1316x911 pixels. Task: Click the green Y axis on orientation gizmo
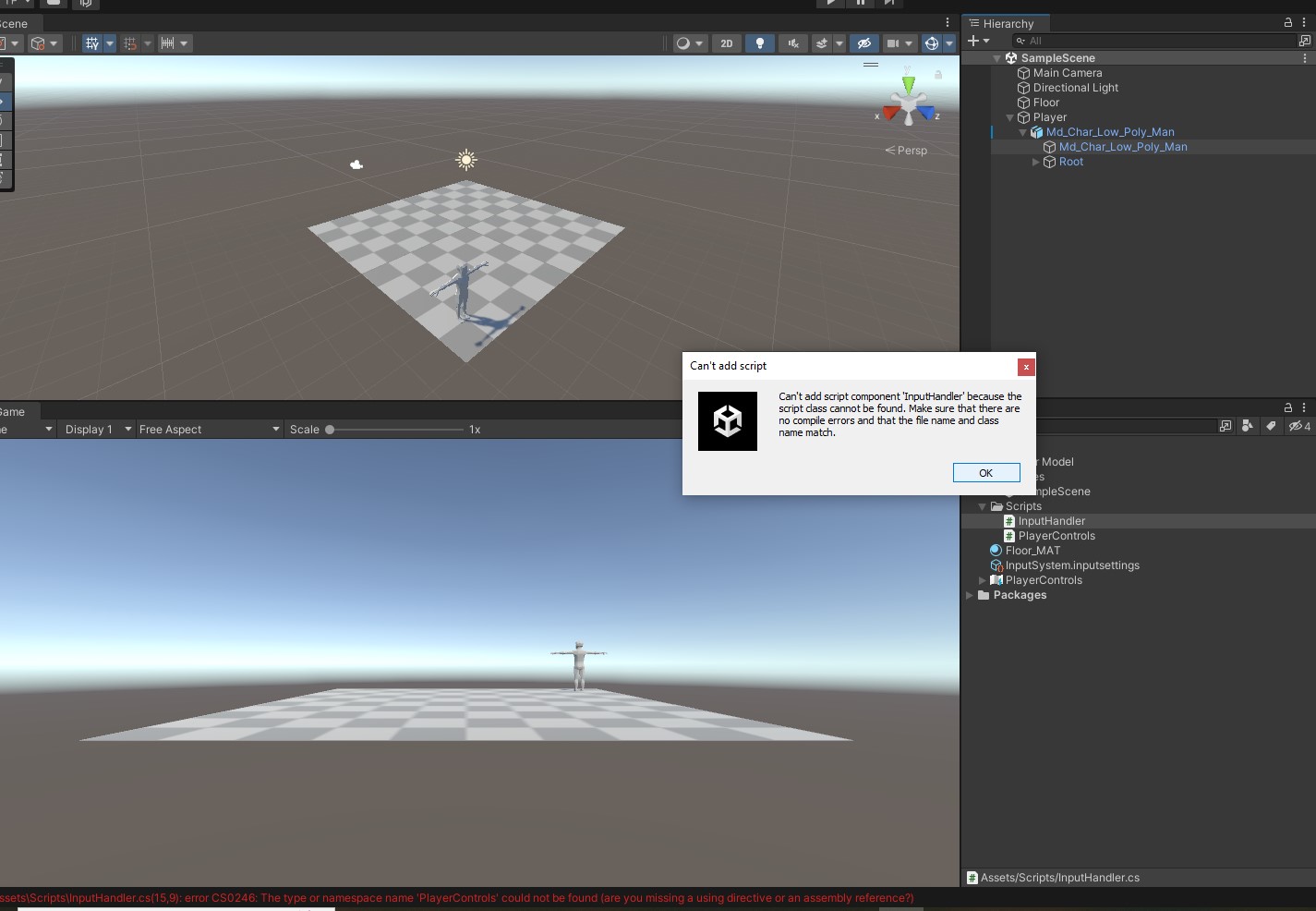pyautogui.click(x=909, y=83)
